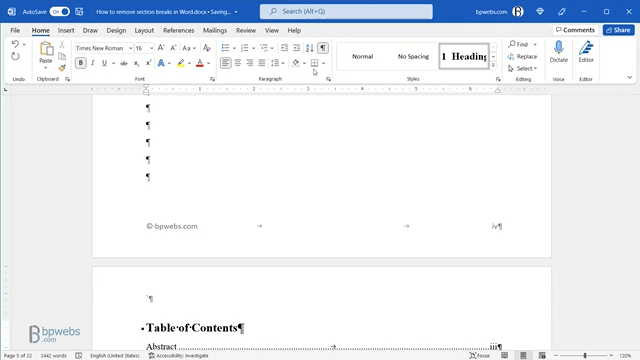Increase paragraph indent
640x360 pixels.
(x=297, y=48)
